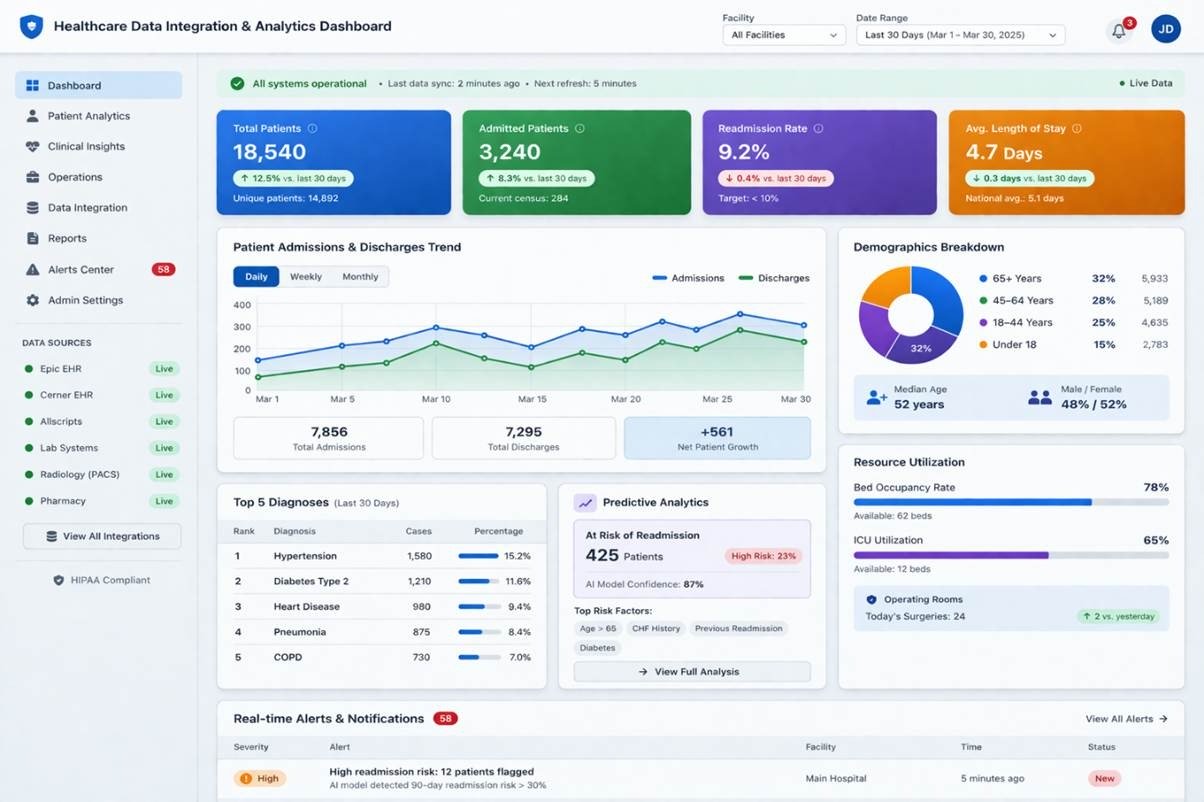Open the Facility dropdown

784,35
